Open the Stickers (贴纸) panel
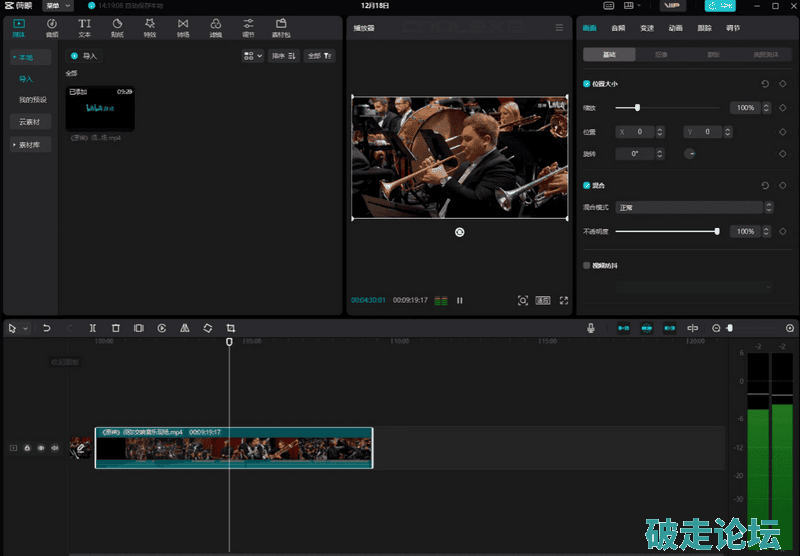This screenshot has width=800, height=556. point(116,27)
